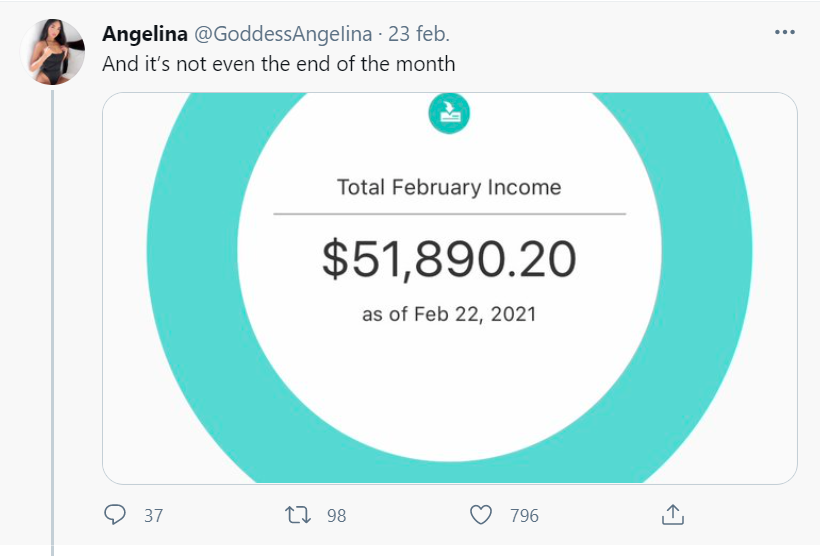This screenshot has height=556, width=820.
Task: Click the tweet text about end of month
Action: pos(279,64)
